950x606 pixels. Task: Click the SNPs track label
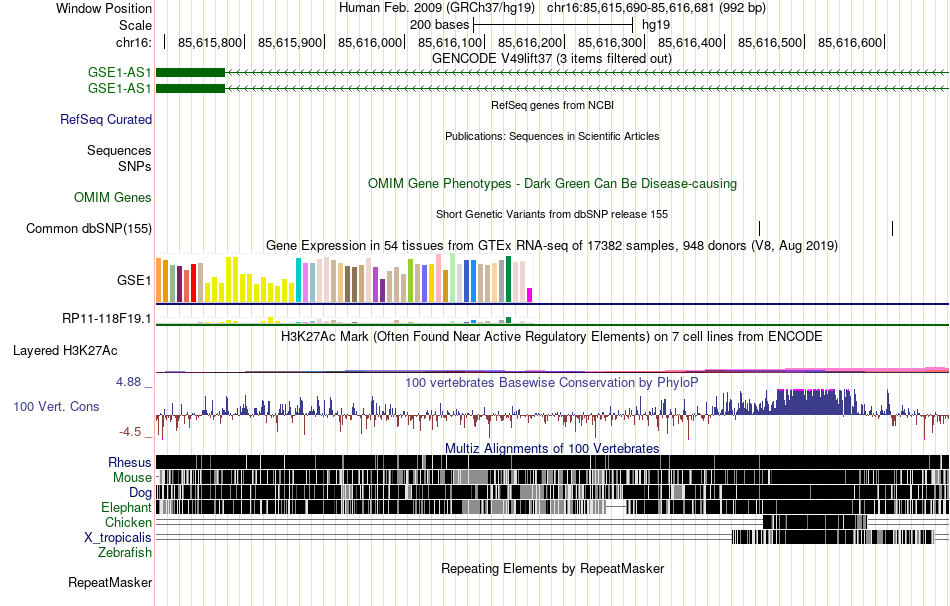(x=135, y=166)
